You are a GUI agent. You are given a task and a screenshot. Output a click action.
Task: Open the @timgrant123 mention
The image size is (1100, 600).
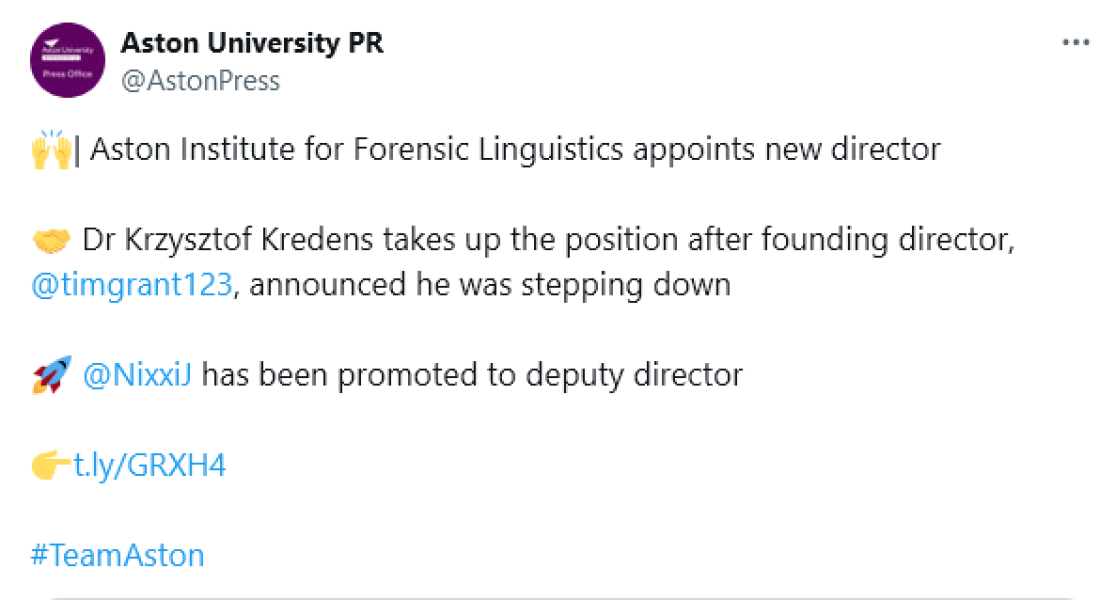pos(132,285)
